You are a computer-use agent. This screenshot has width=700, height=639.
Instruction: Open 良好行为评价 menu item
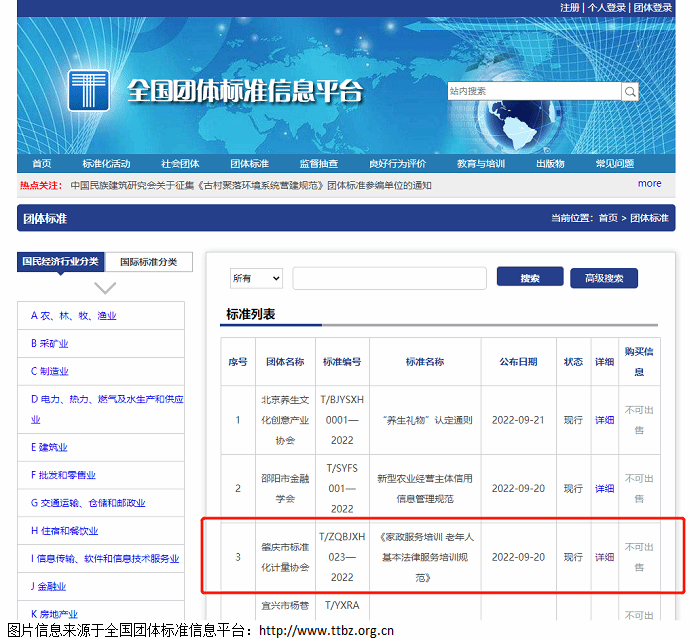click(397, 163)
